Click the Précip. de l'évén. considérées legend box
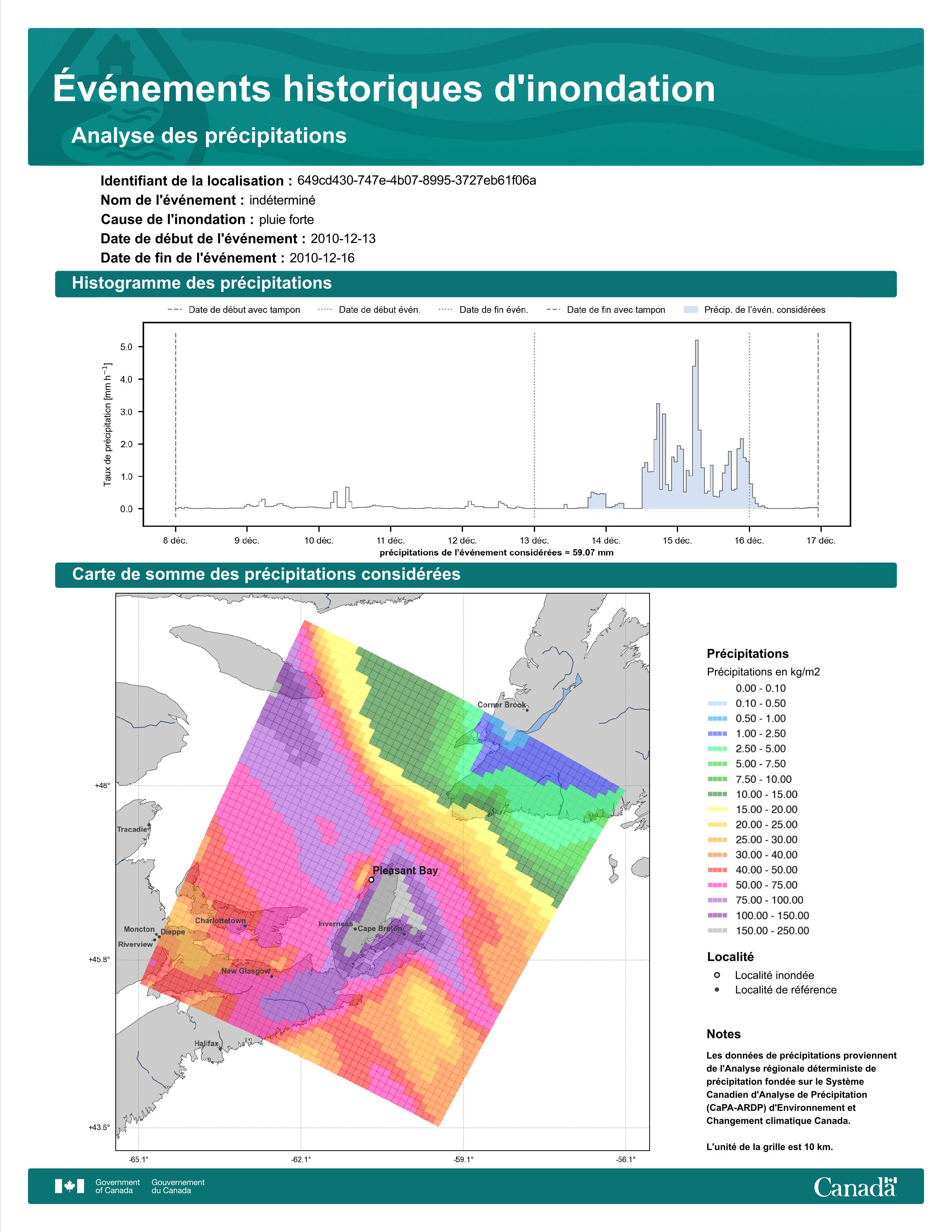952x1232 pixels. (x=690, y=310)
